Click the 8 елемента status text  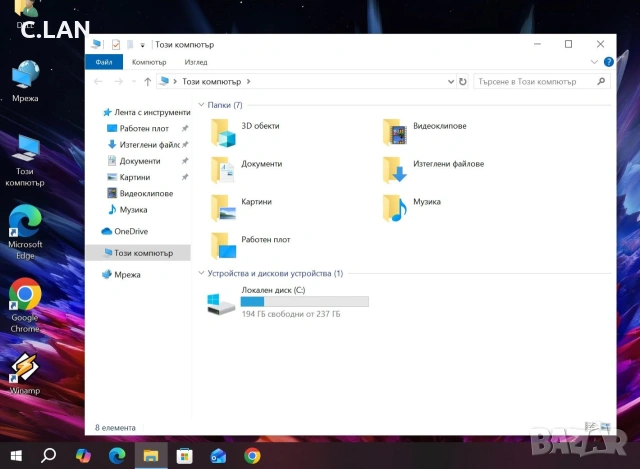[x=115, y=428]
